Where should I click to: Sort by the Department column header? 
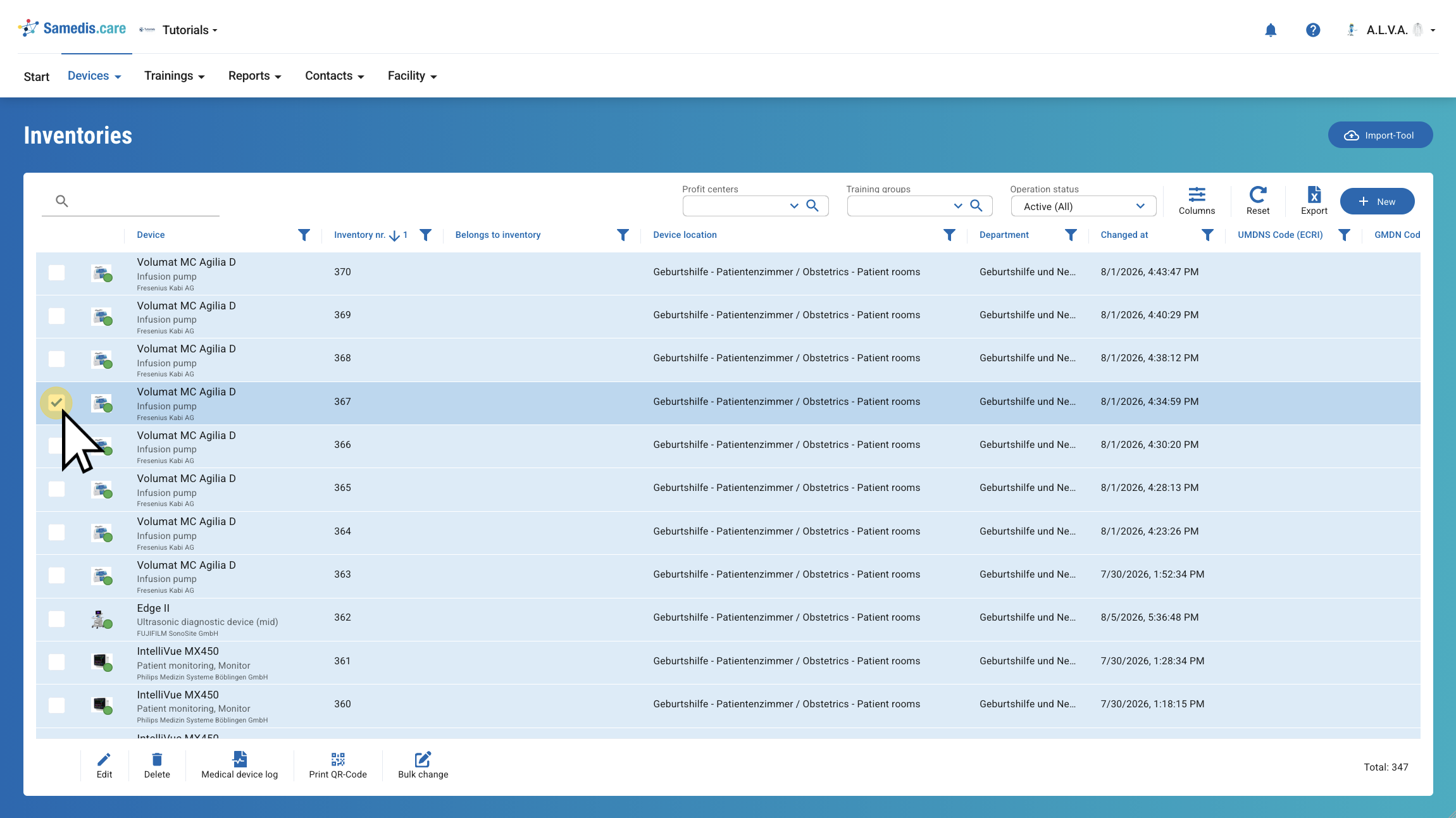pyautogui.click(x=1004, y=235)
